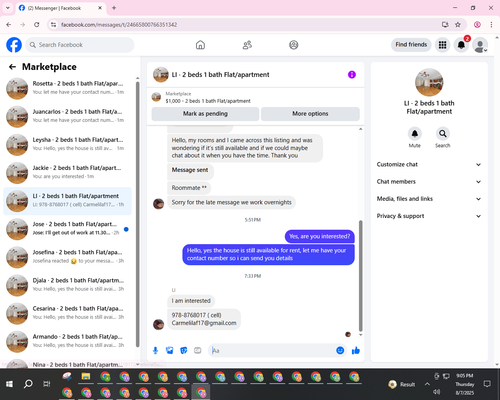The image size is (500, 400).
Task: Open Armando conversation in list
Action: [x=68, y=342]
